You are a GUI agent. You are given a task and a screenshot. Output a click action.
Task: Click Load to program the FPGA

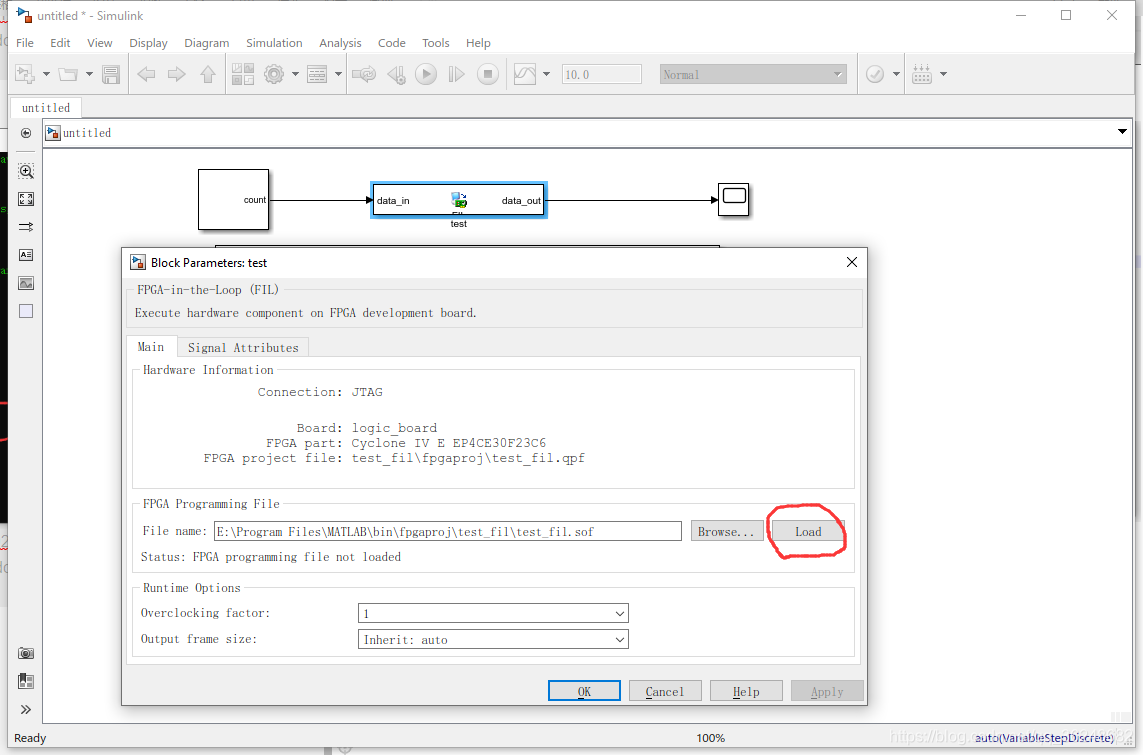(x=806, y=531)
